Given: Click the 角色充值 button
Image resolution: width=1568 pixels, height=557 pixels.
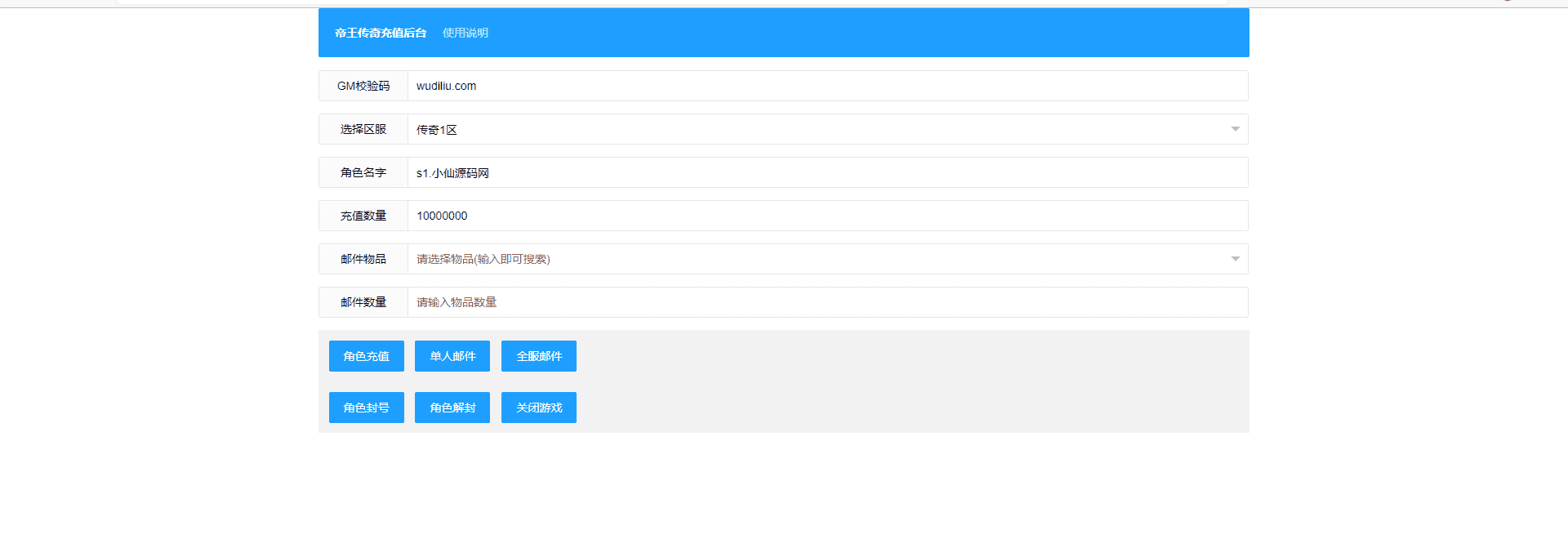Looking at the screenshot, I should pyautogui.click(x=367, y=356).
